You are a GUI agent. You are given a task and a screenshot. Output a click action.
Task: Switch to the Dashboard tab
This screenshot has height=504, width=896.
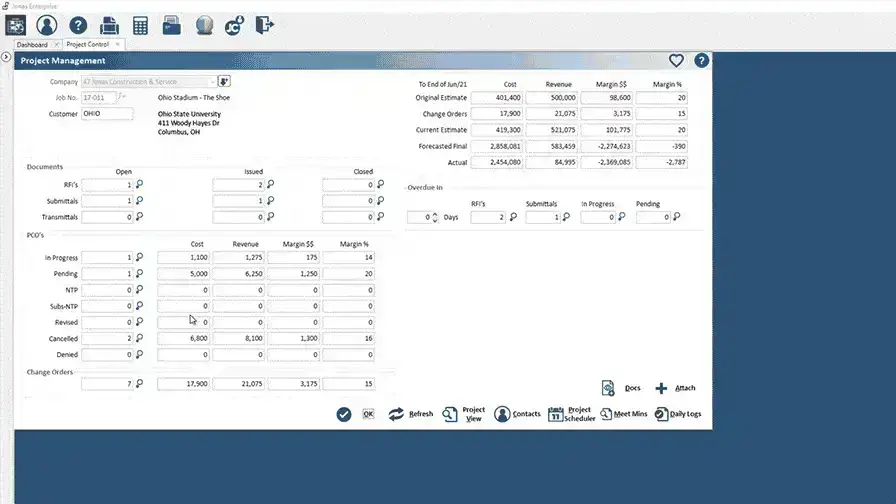pos(31,45)
